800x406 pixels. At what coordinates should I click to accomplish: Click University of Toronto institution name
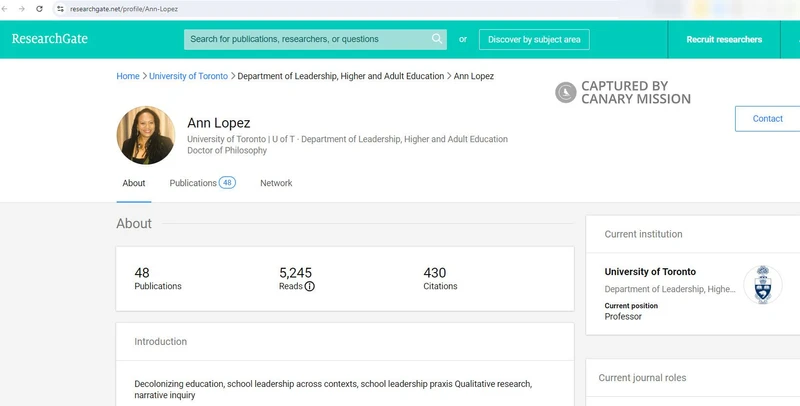click(x=650, y=272)
